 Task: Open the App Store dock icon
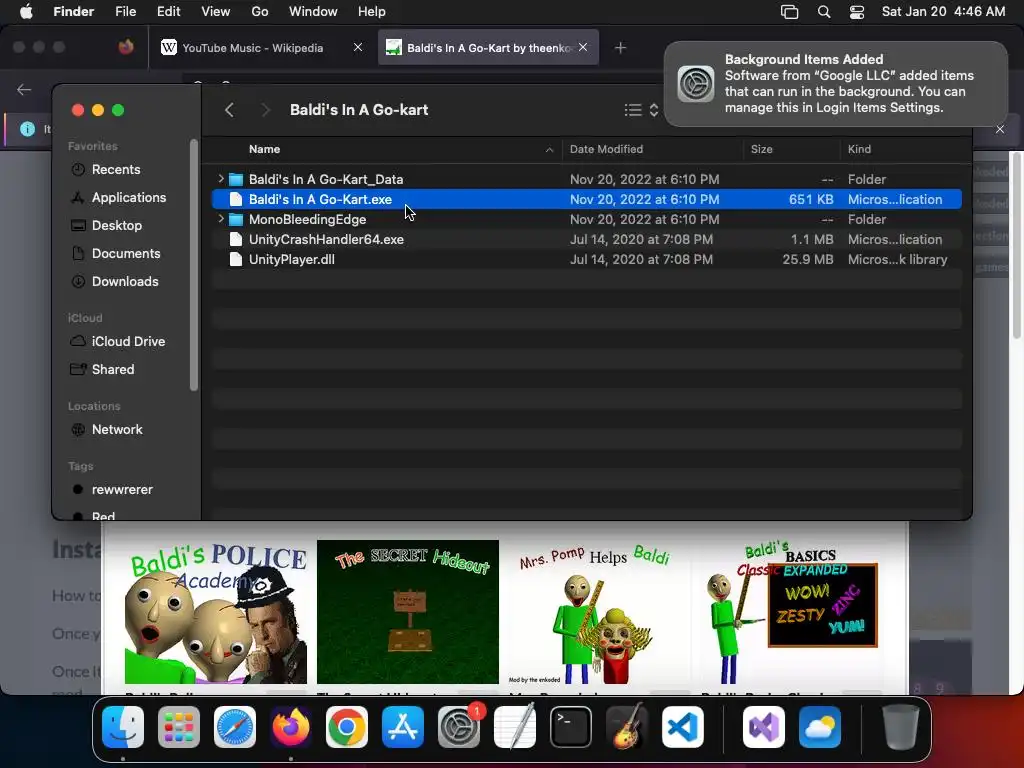[x=403, y=727]
